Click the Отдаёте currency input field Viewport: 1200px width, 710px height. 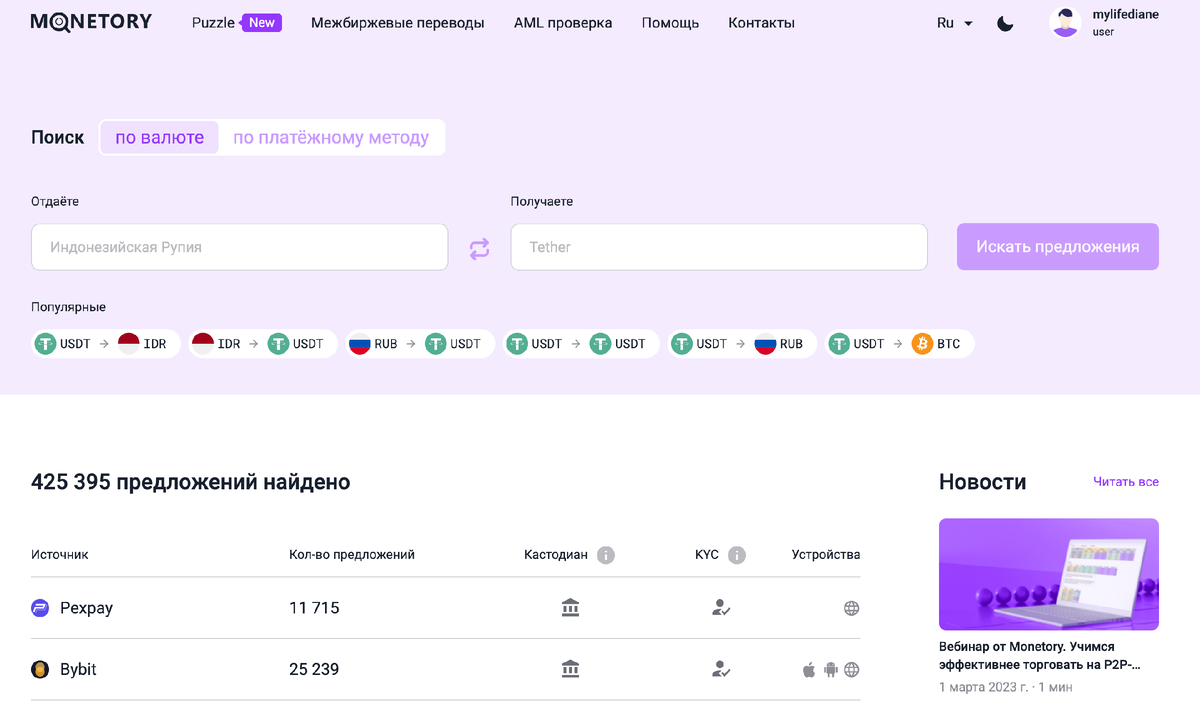click(240, 247)
